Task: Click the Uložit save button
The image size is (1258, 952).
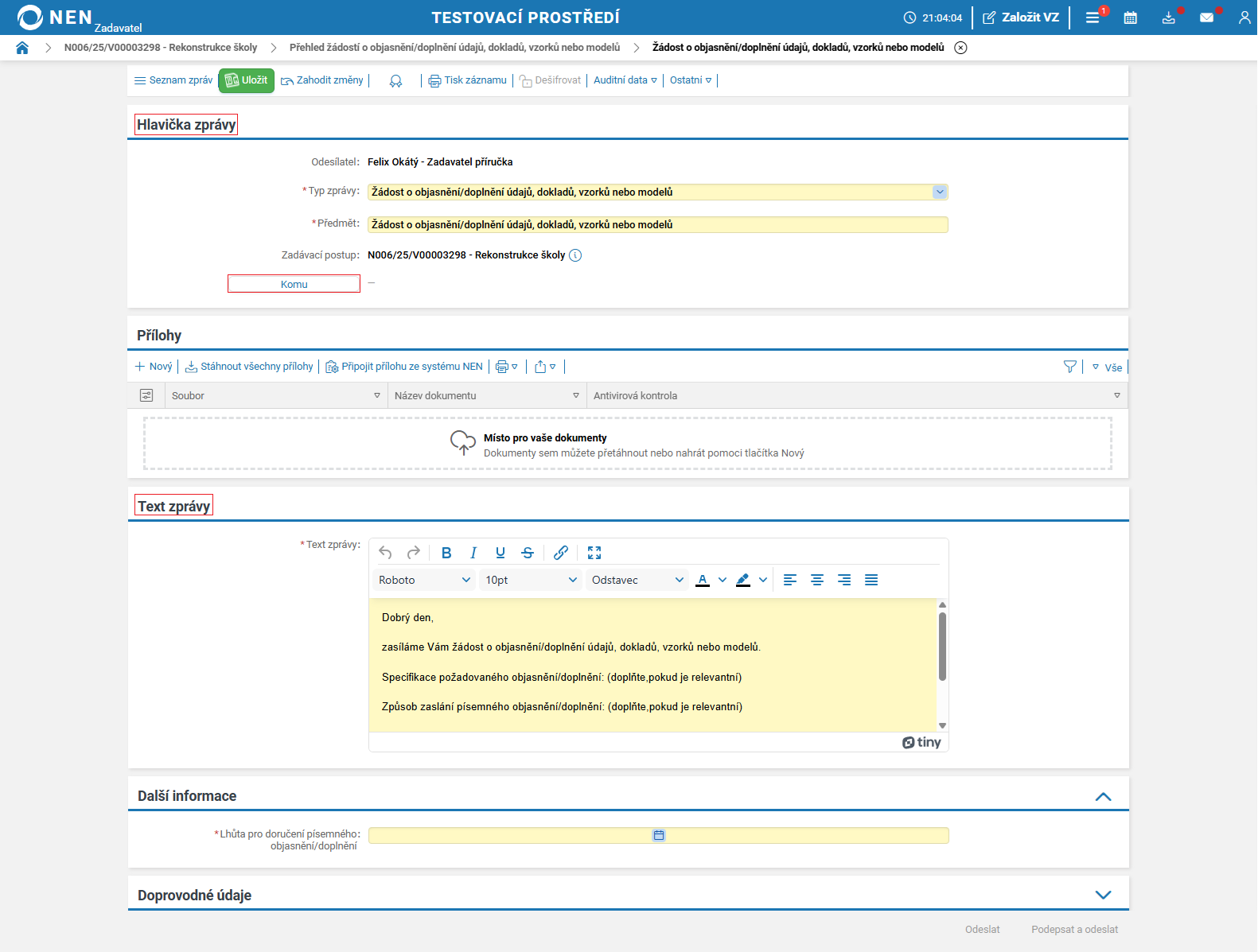Action: click(x=247, y=80)
